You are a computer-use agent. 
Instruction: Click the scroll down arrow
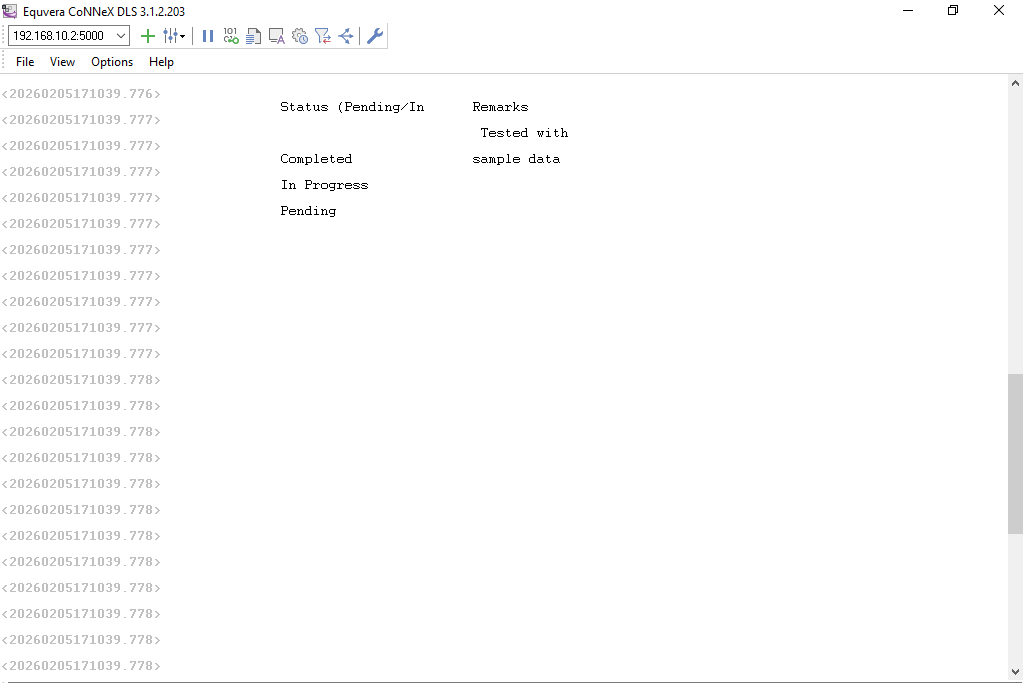[x=1015, y=672]
